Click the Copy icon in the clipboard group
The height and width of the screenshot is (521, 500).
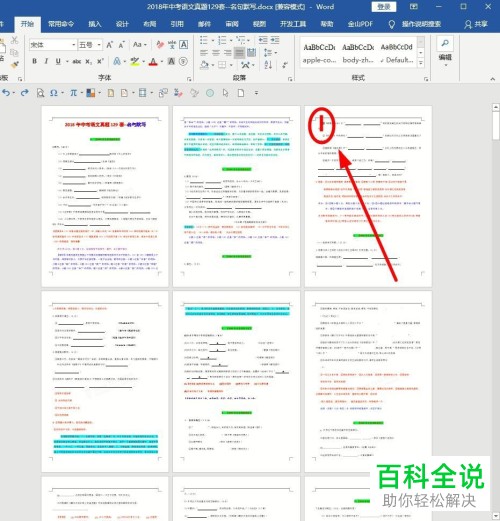point(14,53)
